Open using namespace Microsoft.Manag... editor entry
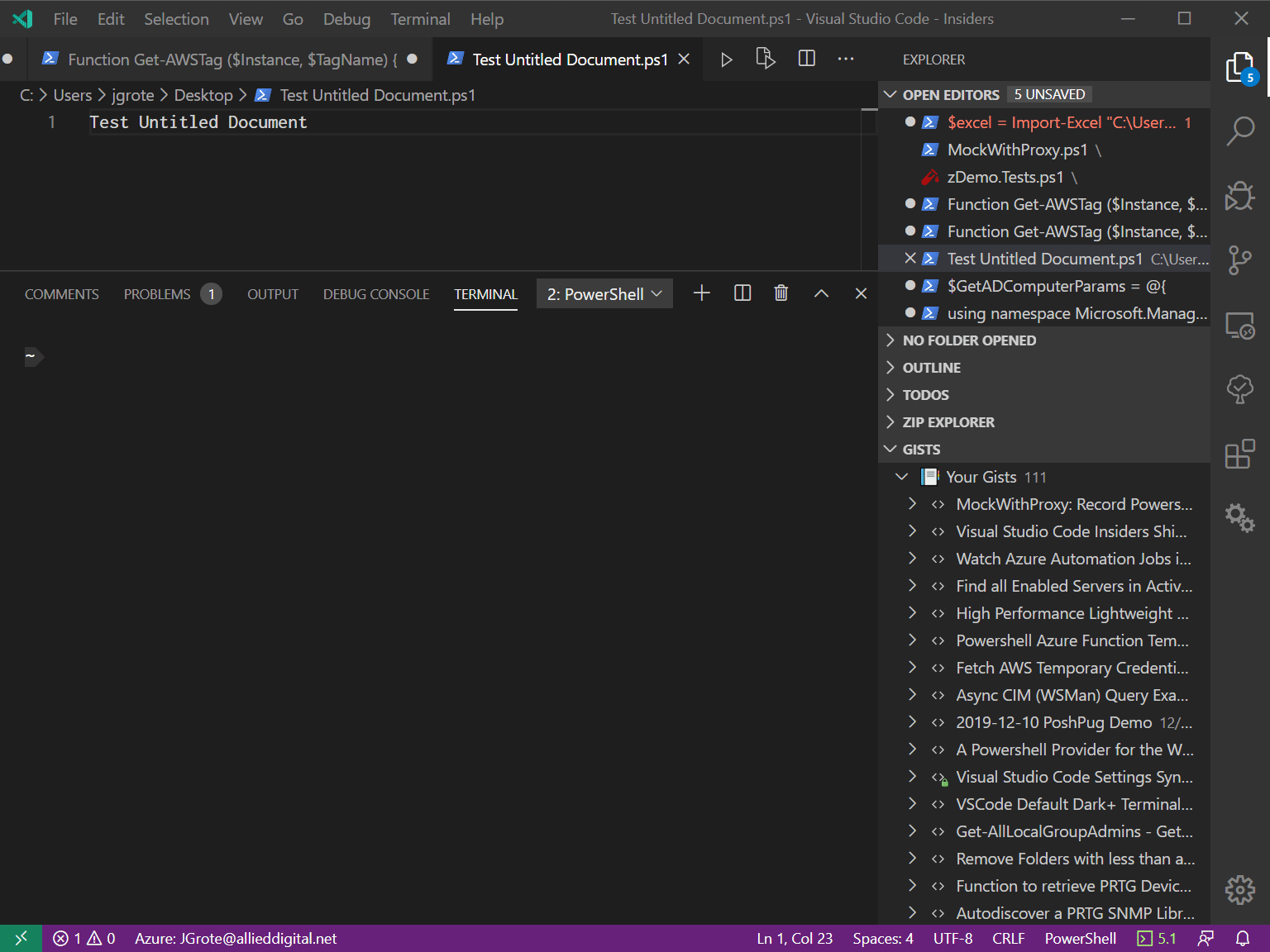Screen dimensions: 1270x952 [x=1045, y=313]
